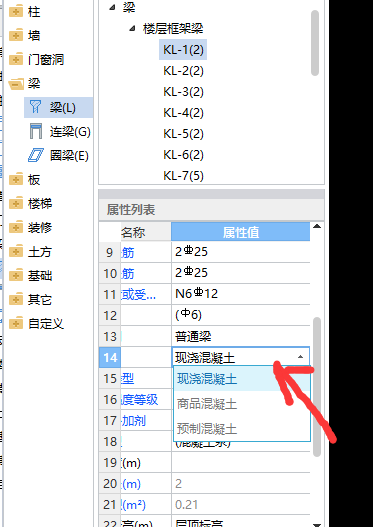The height and width of the screenshot is (527, 373).
Task: Expand the 门窗洞 folder icon
Action: click(16, 60)
